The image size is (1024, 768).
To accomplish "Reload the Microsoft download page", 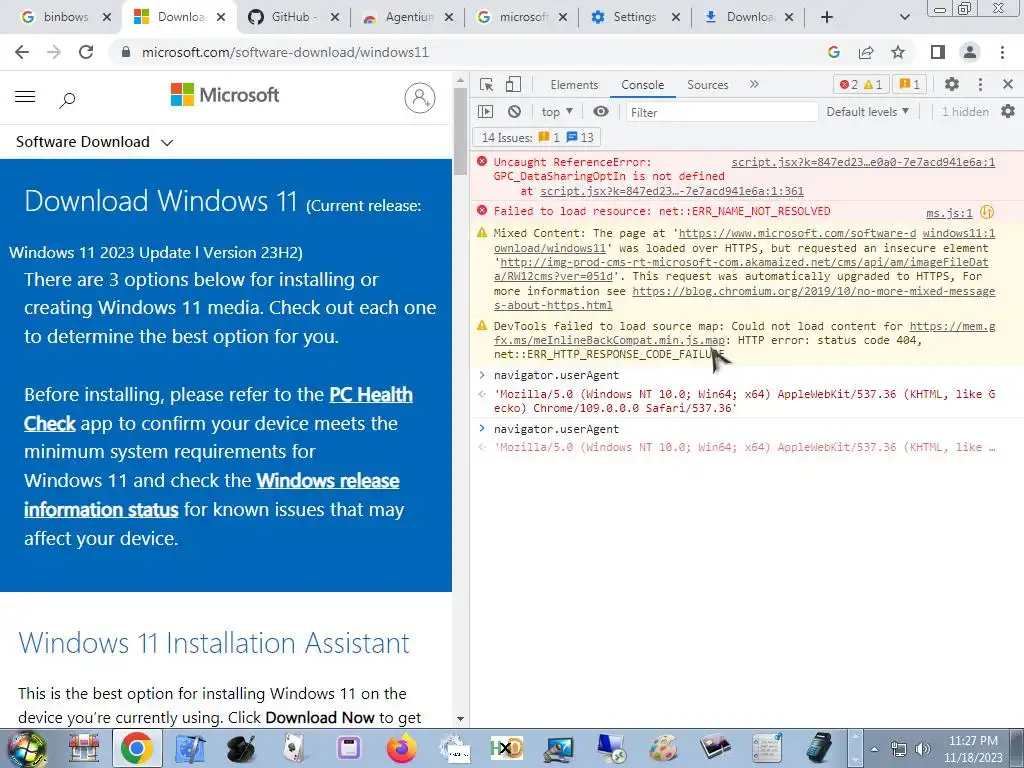I will pyautogui.click(x=86, y=52).
